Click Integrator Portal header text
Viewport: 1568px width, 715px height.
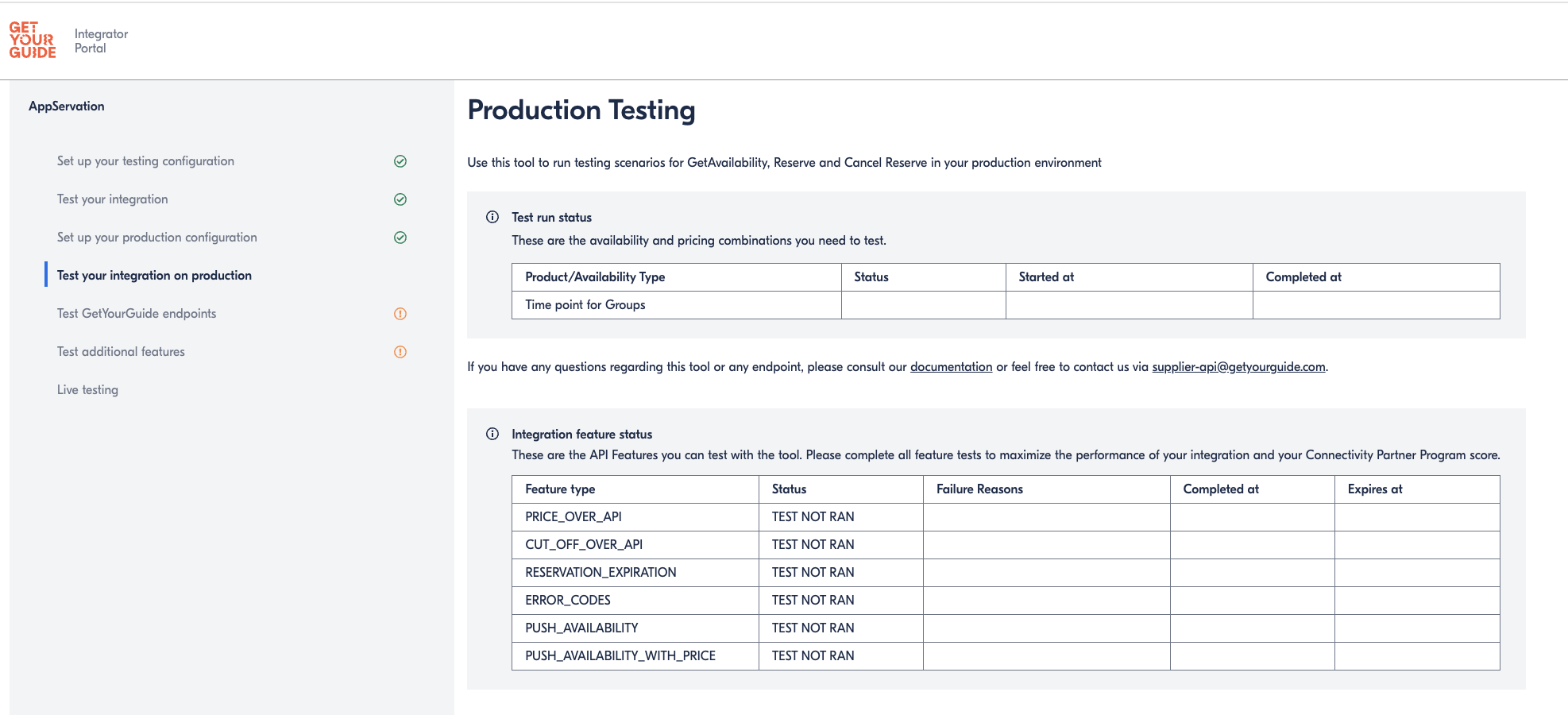pyautogui.click(x=101, y=41)
